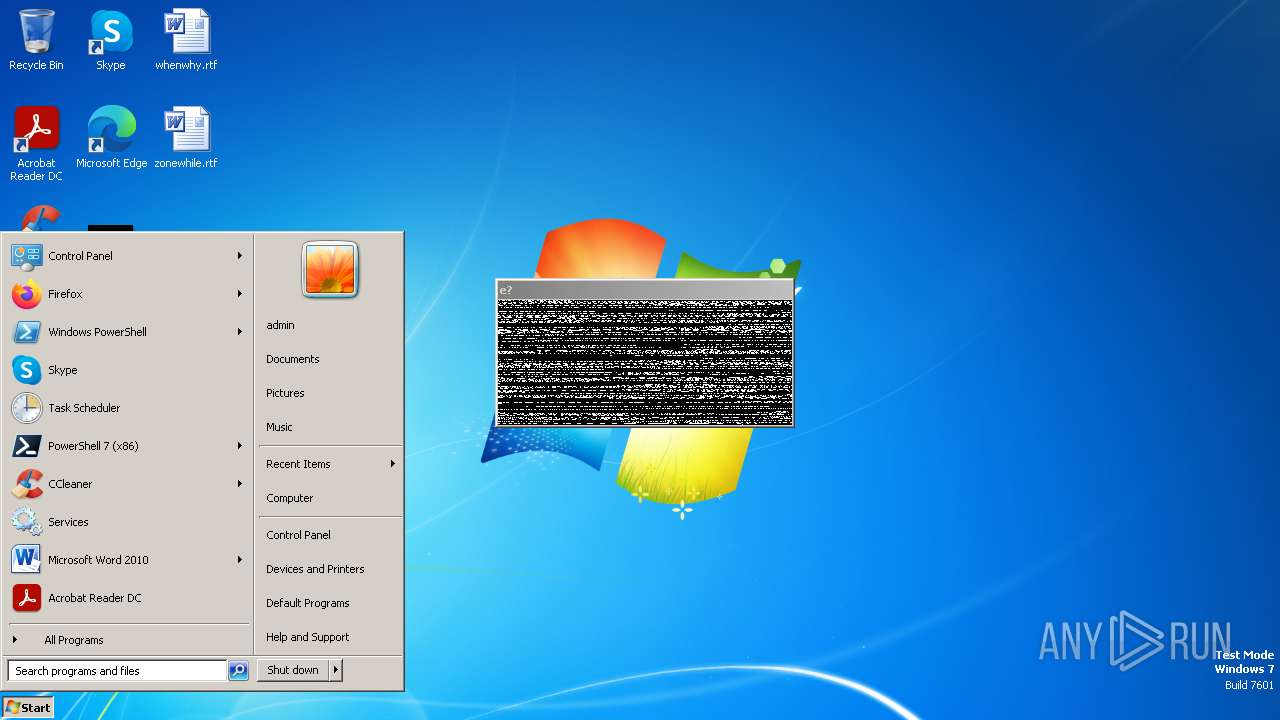Expand Control Panel submenu arrow
Viewport: 1280px width, 720px height.
[x=240, y=256]
